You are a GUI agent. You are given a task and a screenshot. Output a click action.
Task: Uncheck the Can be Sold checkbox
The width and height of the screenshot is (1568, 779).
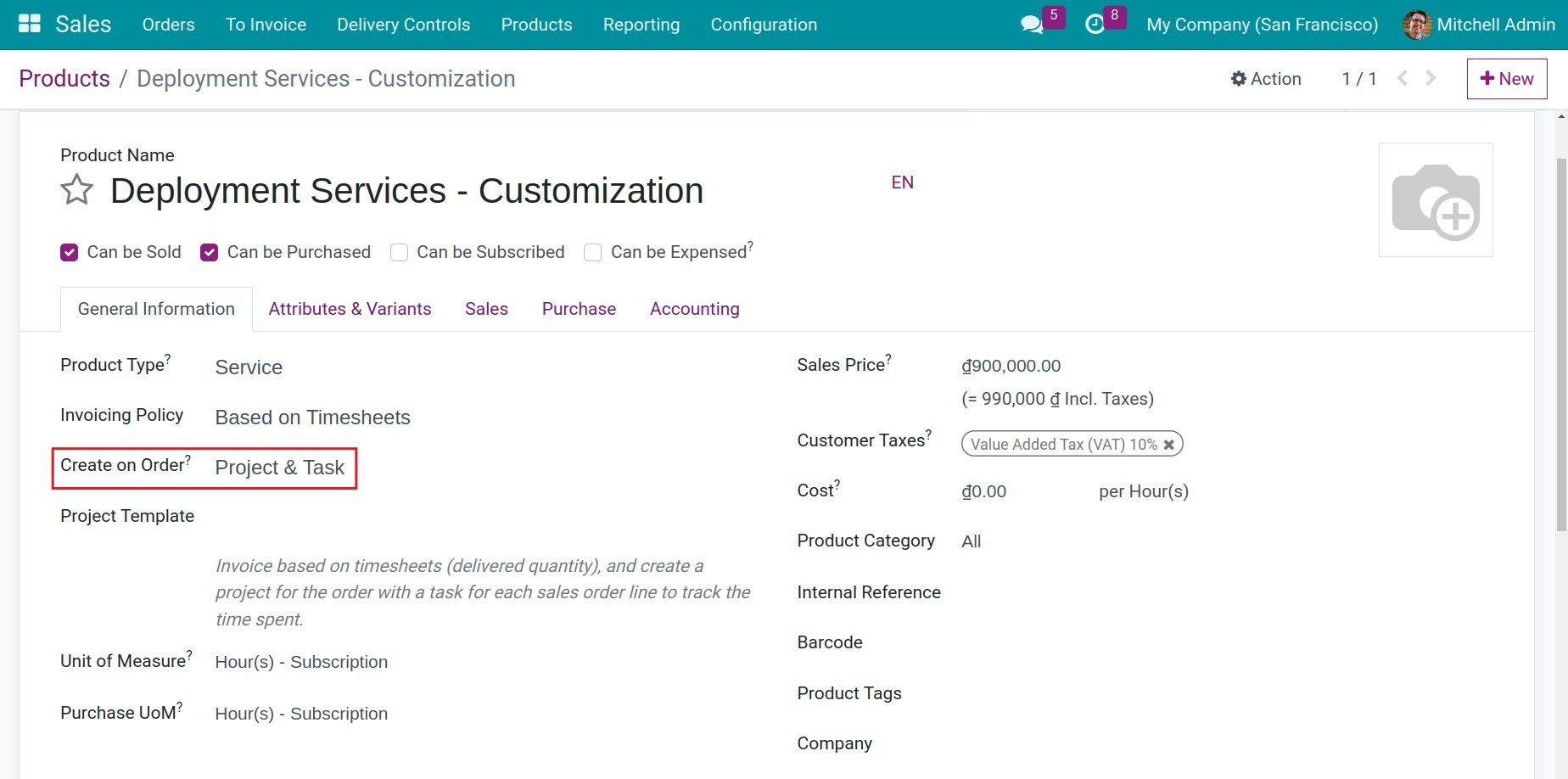69,252
